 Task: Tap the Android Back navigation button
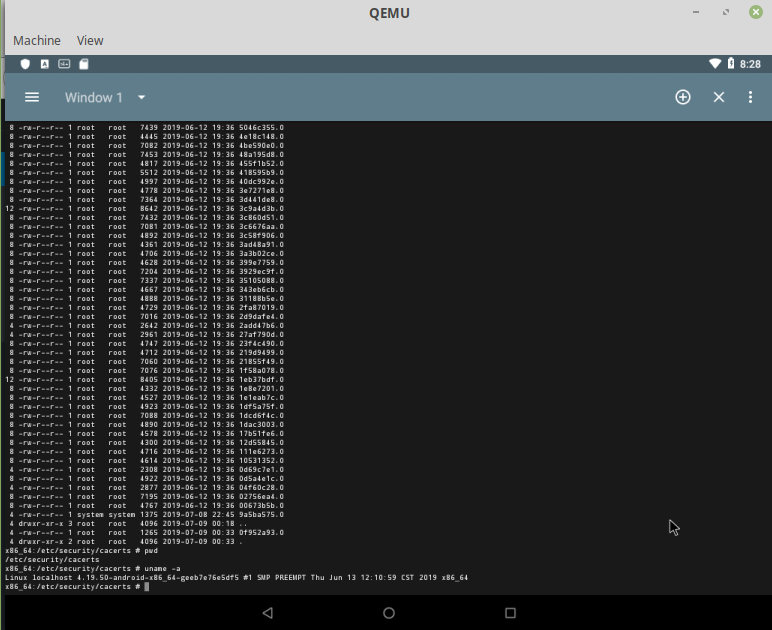pos(267,613)
